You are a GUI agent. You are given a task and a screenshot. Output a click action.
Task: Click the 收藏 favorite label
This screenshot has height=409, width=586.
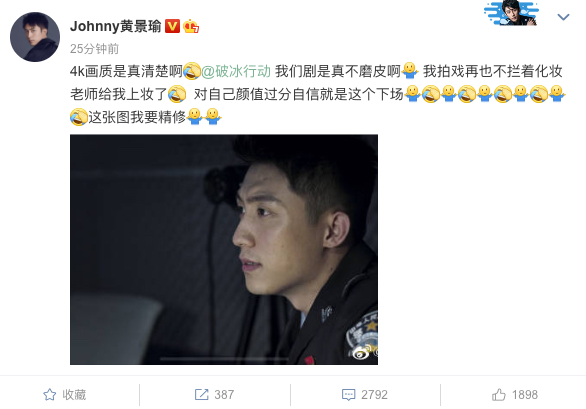[74, 395]
